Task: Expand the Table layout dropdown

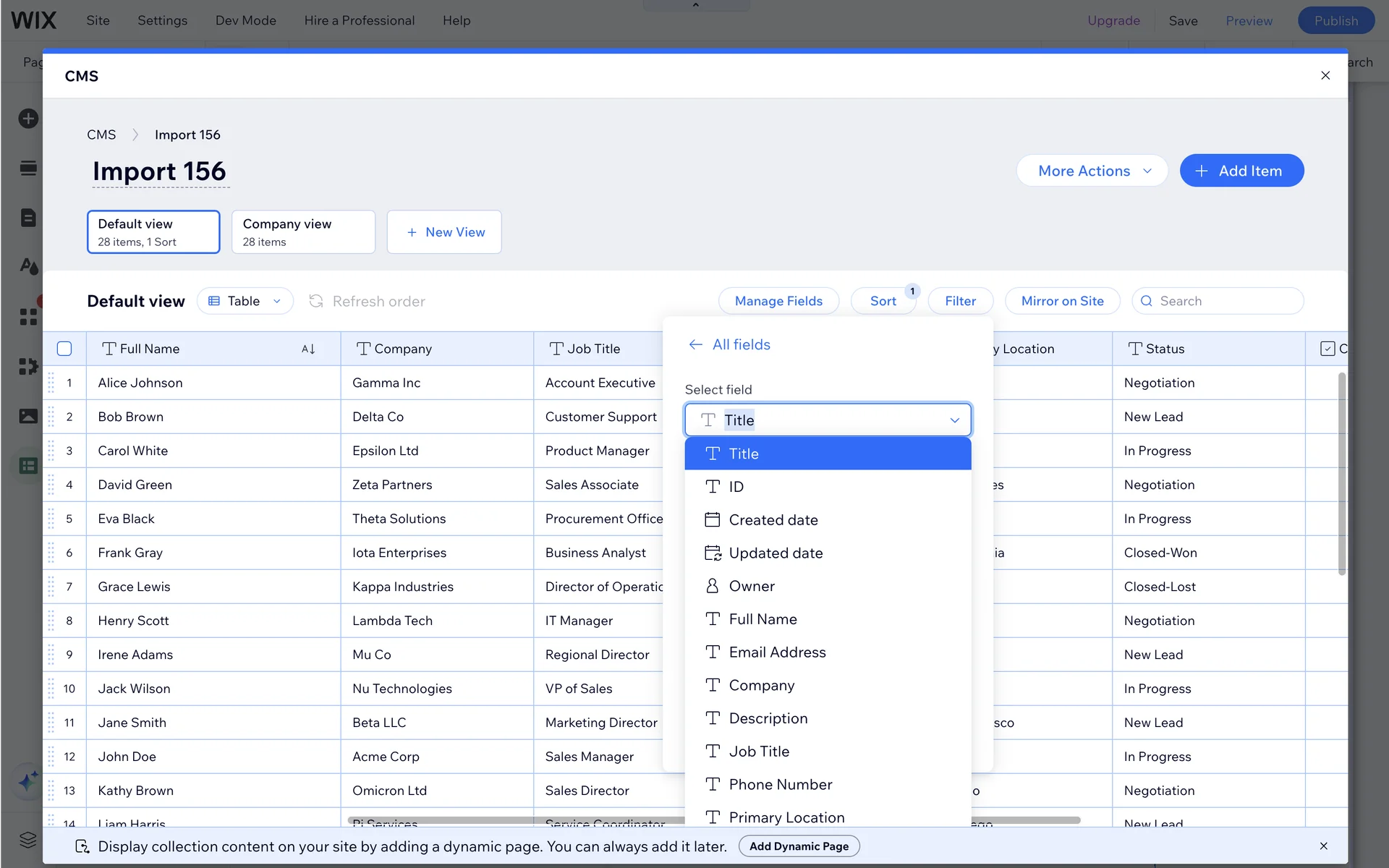Action: 245,302
